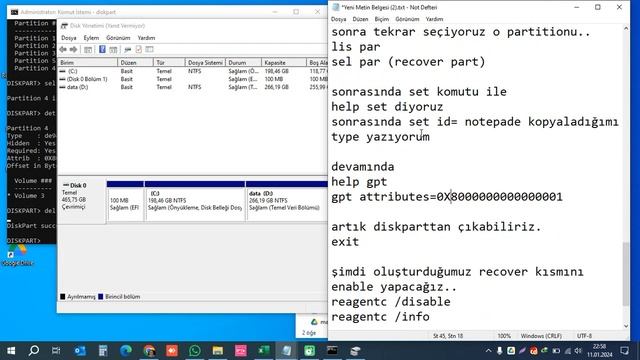Click the toolbar icon right of Help
The height and width of the screenshot is (360, 640).
pyautogui.click(x=113, y=49)
